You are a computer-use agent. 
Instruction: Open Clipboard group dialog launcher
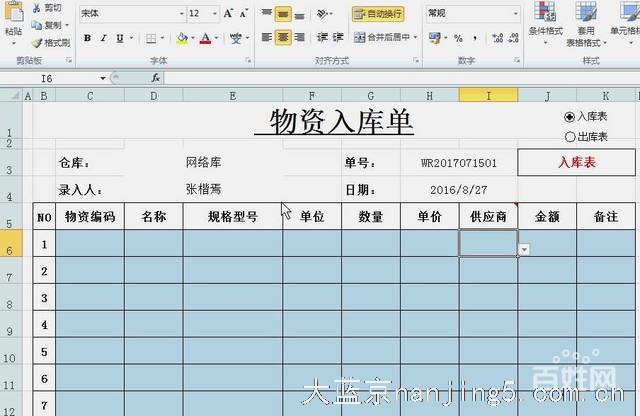(69, 60)
